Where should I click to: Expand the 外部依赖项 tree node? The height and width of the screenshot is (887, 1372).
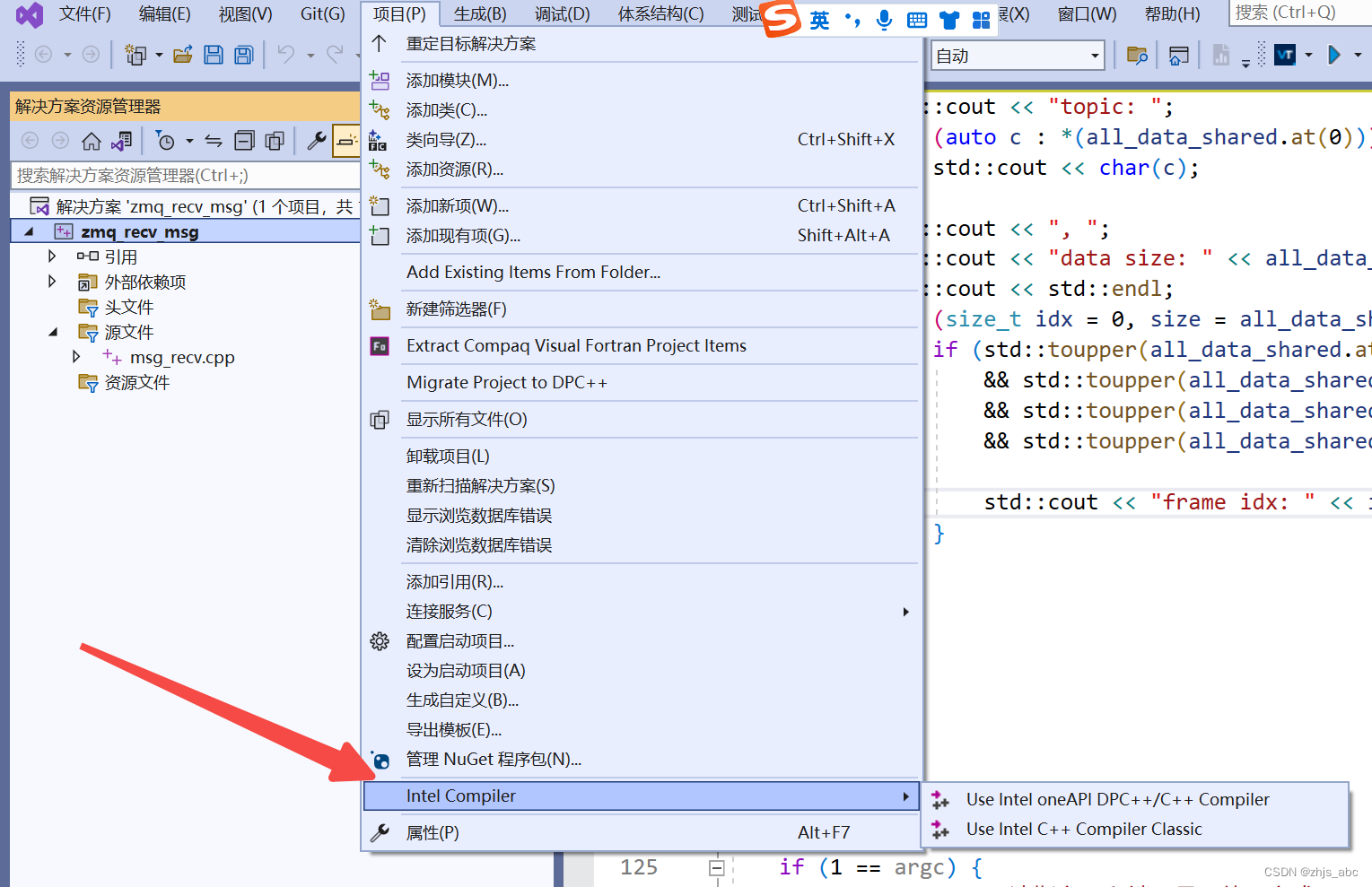click(52, 282)
